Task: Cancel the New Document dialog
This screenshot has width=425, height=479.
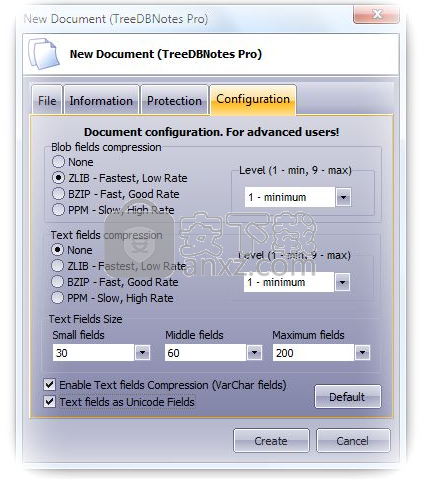Action: (353, 441)
